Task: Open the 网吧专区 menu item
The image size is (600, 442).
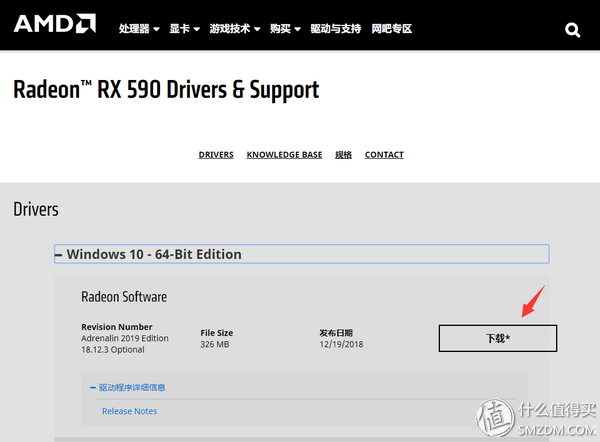Action: coord(391,29)
